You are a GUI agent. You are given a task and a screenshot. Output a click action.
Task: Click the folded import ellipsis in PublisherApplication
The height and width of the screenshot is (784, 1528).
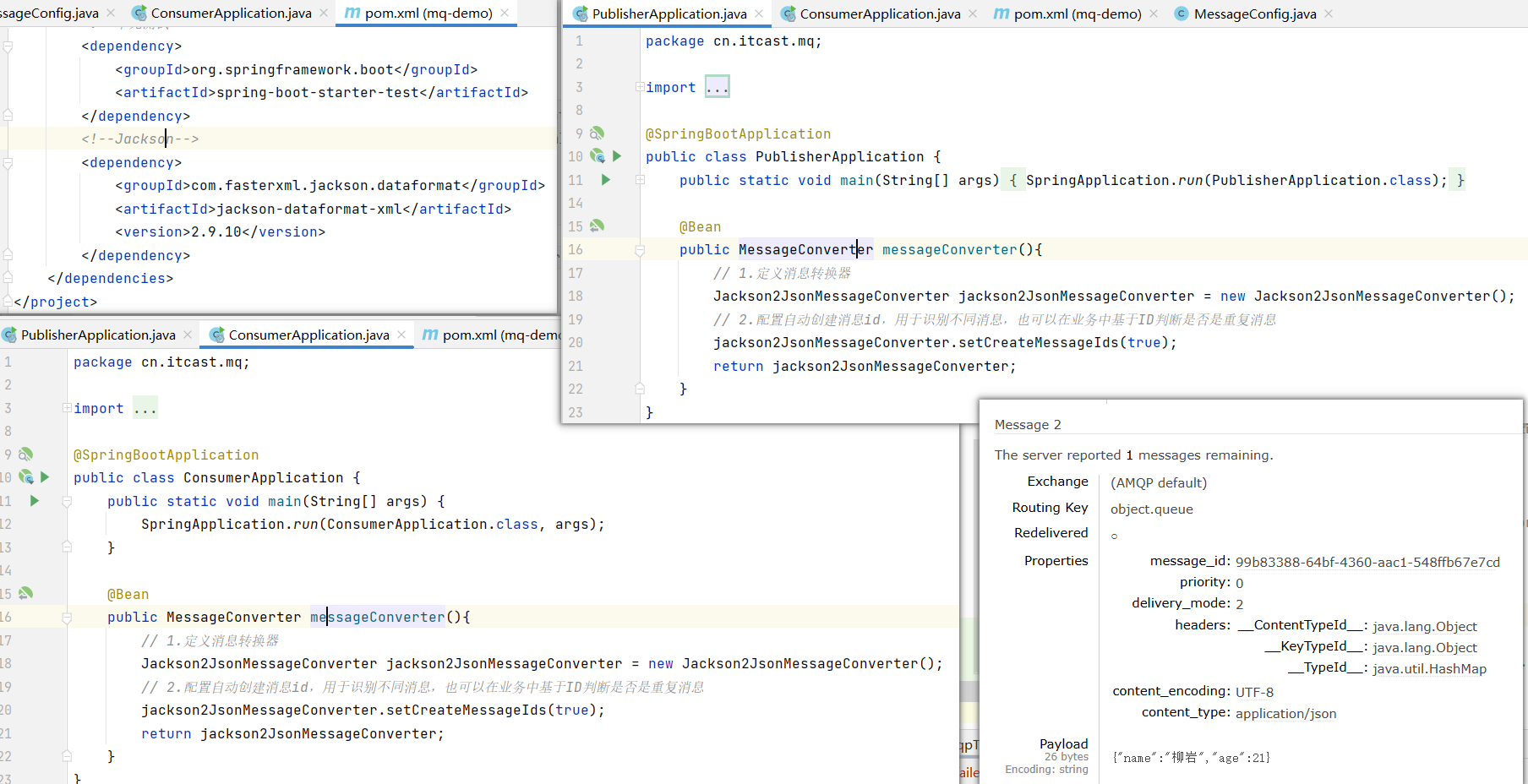pos(717,87)
